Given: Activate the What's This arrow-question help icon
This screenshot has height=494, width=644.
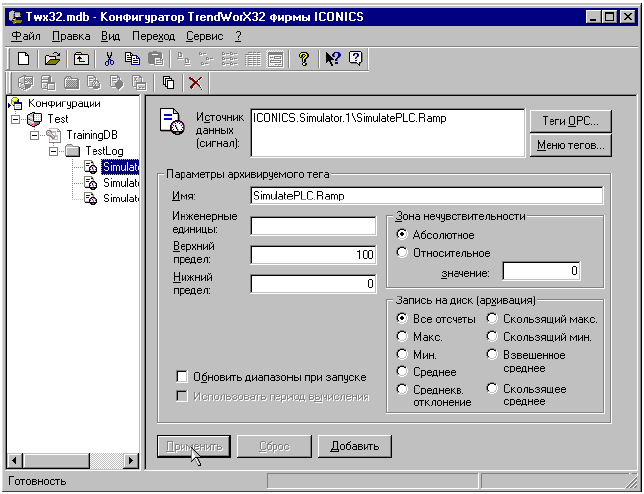Looking at the screenshot, I should coord(333,59).
